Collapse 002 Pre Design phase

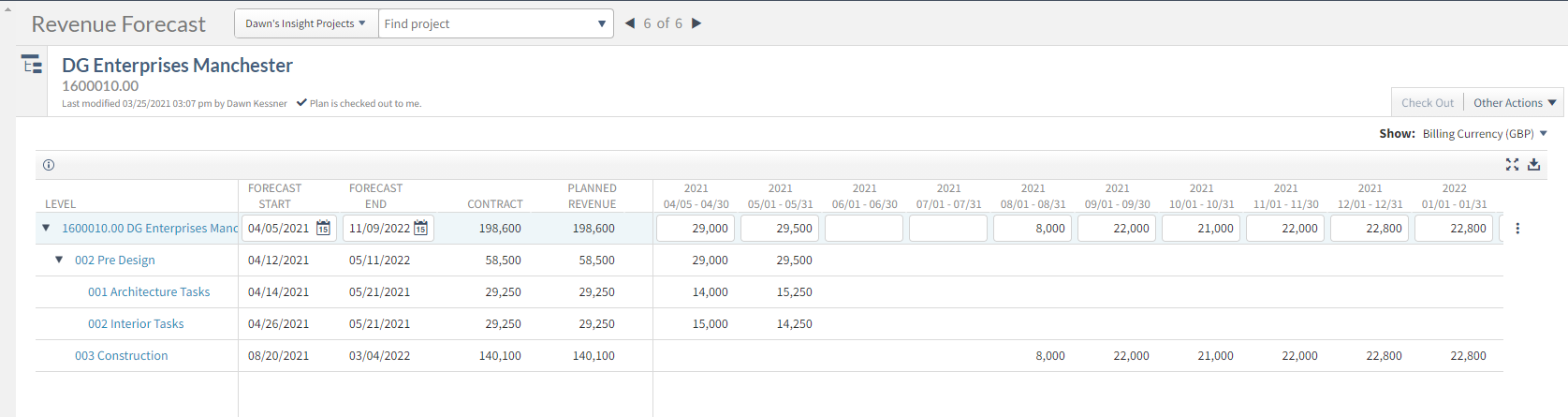click(59, 260)
